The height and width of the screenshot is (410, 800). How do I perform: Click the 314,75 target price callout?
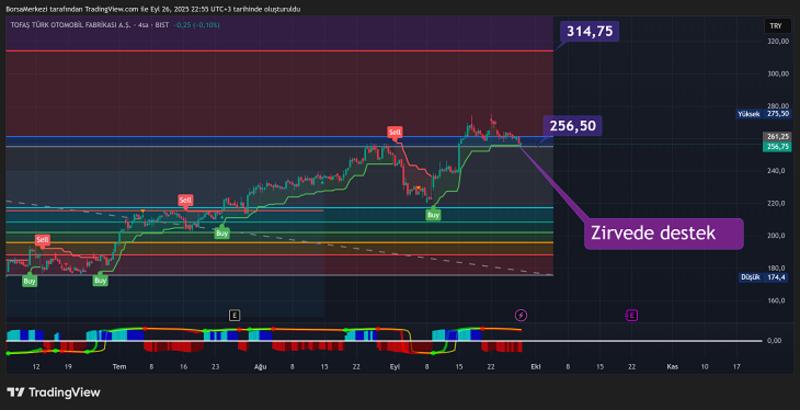coord(589,31)
